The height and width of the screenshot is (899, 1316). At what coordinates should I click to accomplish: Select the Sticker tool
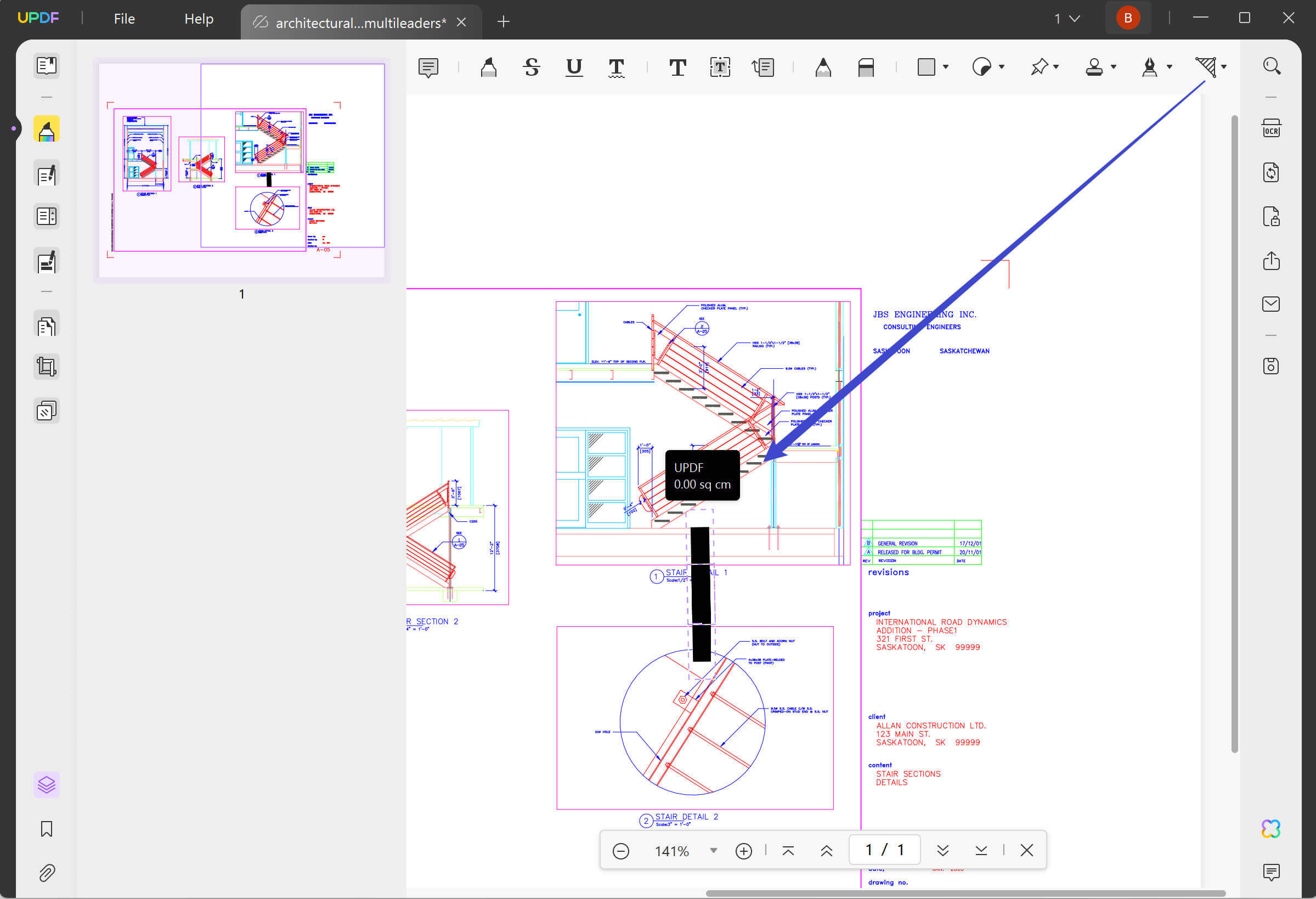pos(982,67)
